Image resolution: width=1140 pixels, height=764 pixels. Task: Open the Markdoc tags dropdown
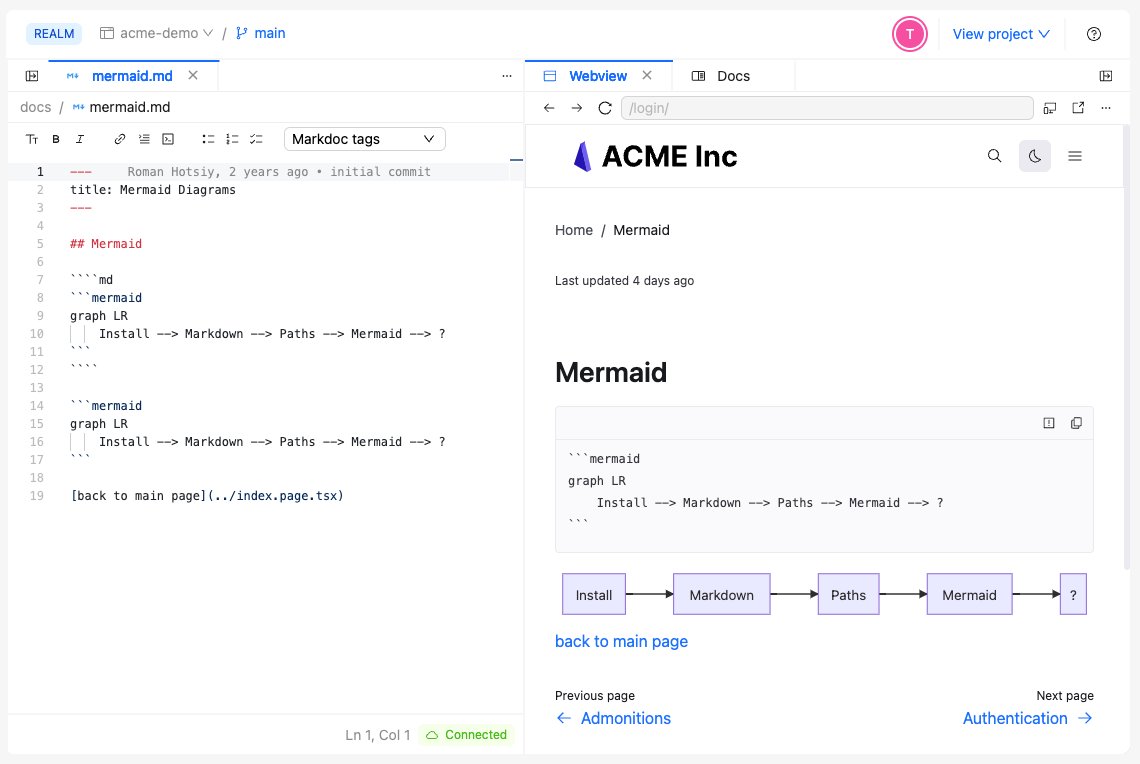click(x=364, y=139)
